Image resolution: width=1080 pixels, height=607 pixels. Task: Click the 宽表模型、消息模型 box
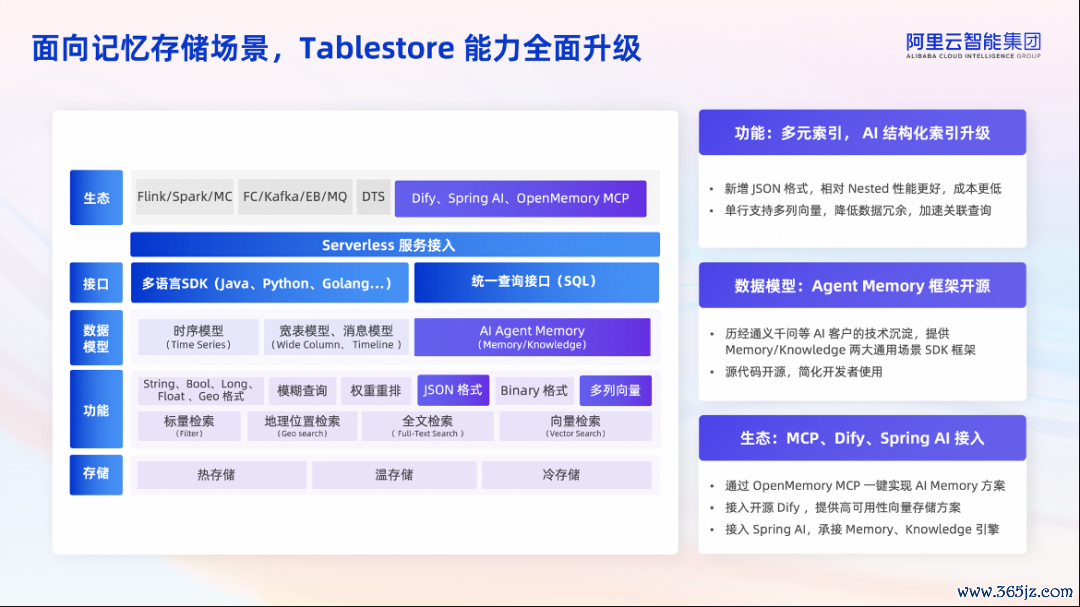pos(336,337)
